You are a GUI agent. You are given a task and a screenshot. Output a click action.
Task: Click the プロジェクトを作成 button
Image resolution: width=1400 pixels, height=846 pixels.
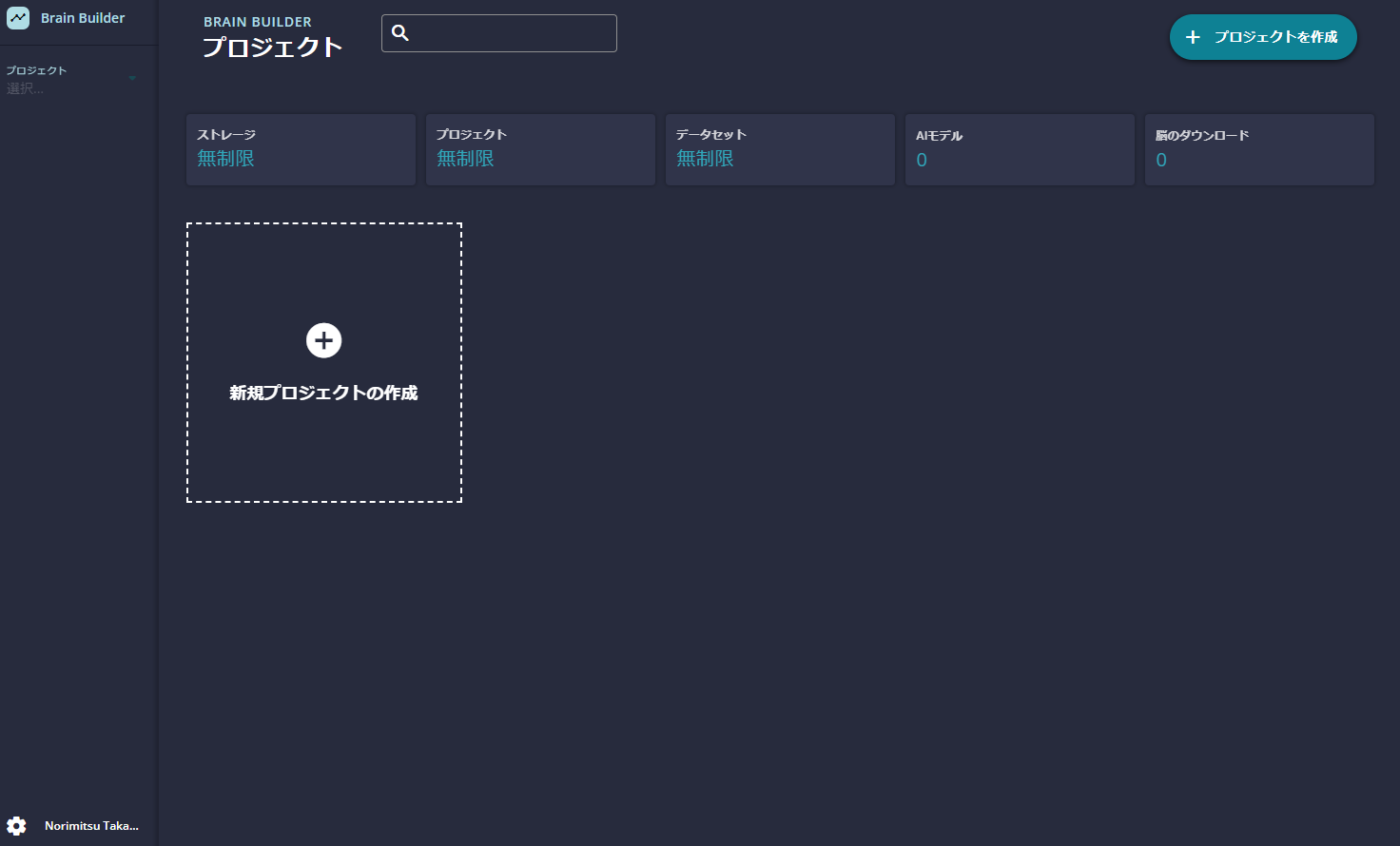(1263, 37)
